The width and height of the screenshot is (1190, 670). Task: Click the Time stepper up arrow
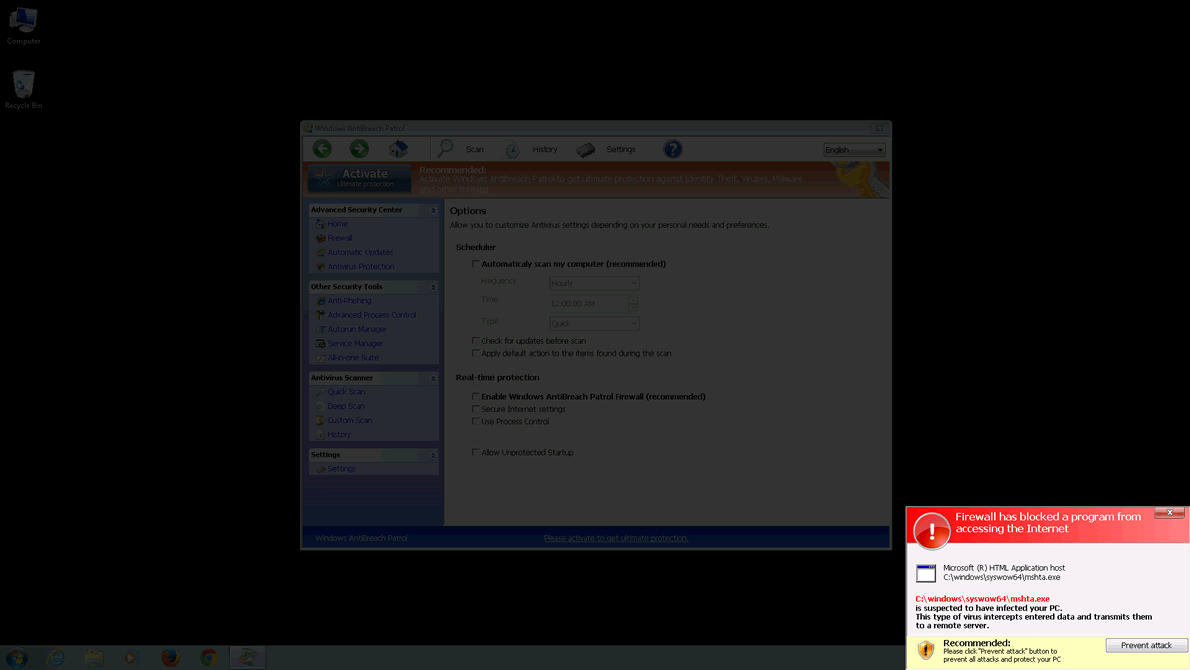(x=633, y=299)
